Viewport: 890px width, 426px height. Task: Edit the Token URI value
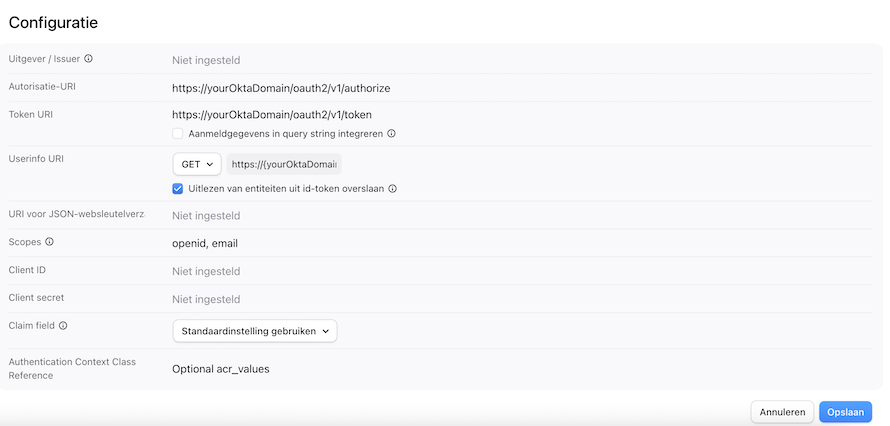[x=272, y=115]
